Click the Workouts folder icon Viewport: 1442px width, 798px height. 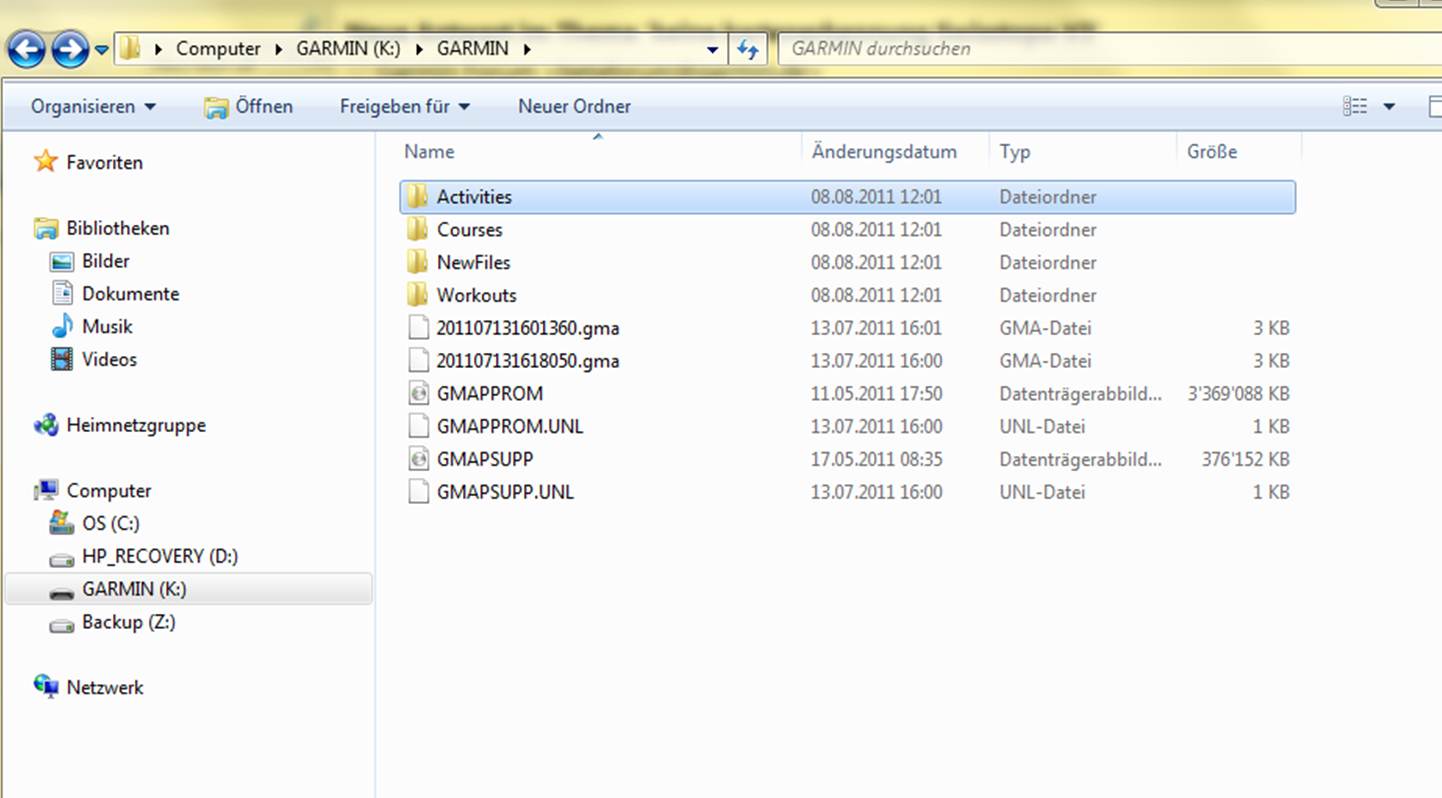point(417,295)
